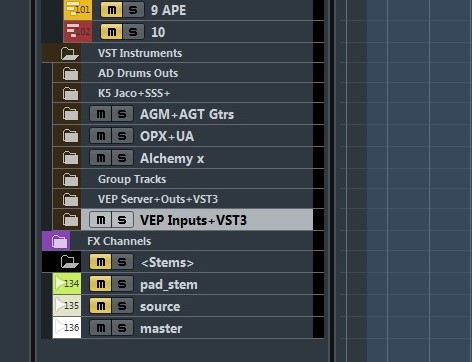Solo the master track
Viewport: 472px width, 362px height.
pyautogui.click(x=122, y=328)
